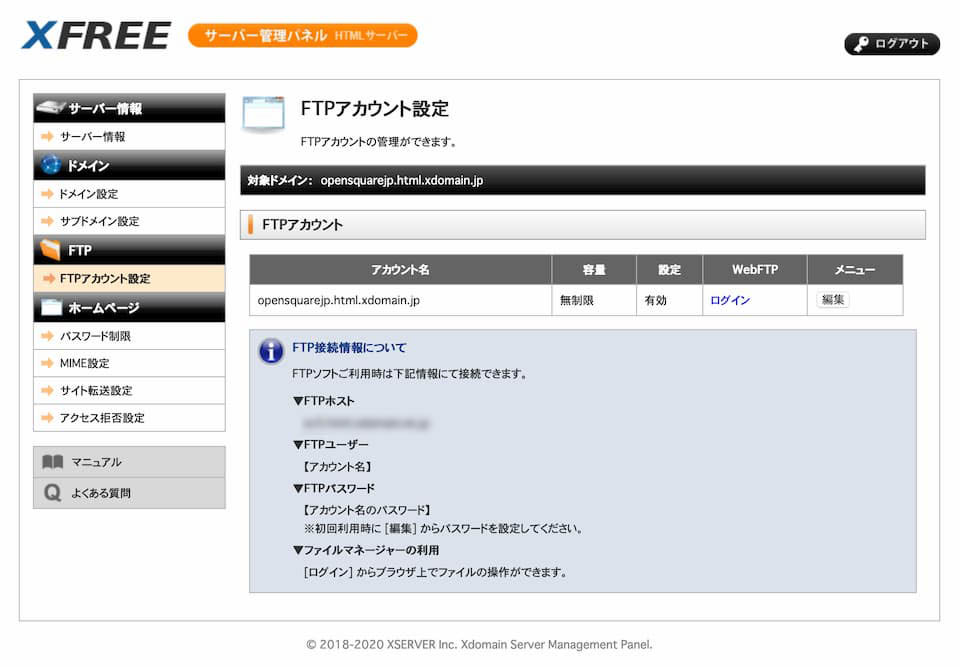Click the globe icon beside ドメイン header

pyautogui.click(x=51, y=165)
